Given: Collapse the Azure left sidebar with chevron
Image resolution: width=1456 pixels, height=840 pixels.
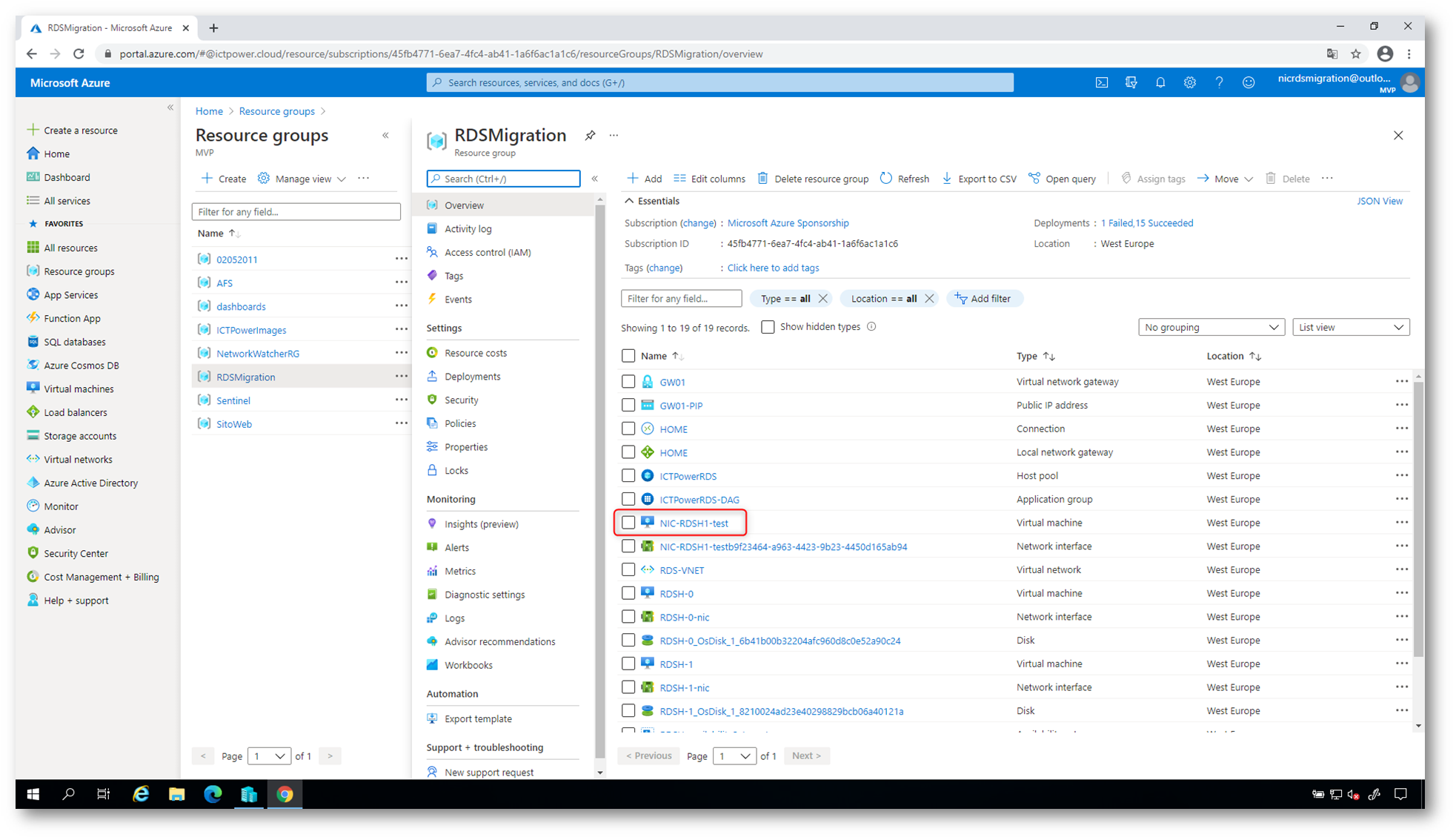Looking at the screenshot, I should (170, 108).
